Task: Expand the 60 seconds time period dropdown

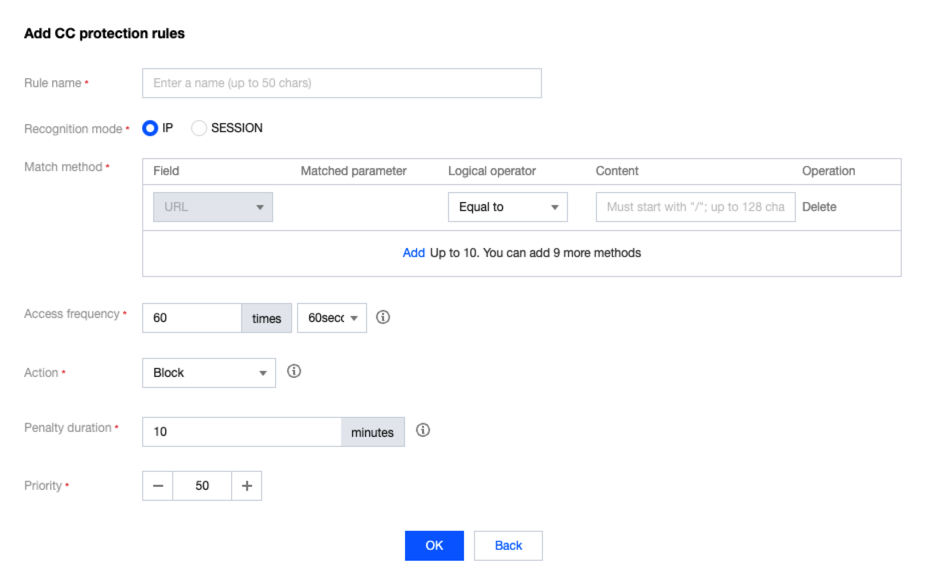Action: (x=332, y=318)
